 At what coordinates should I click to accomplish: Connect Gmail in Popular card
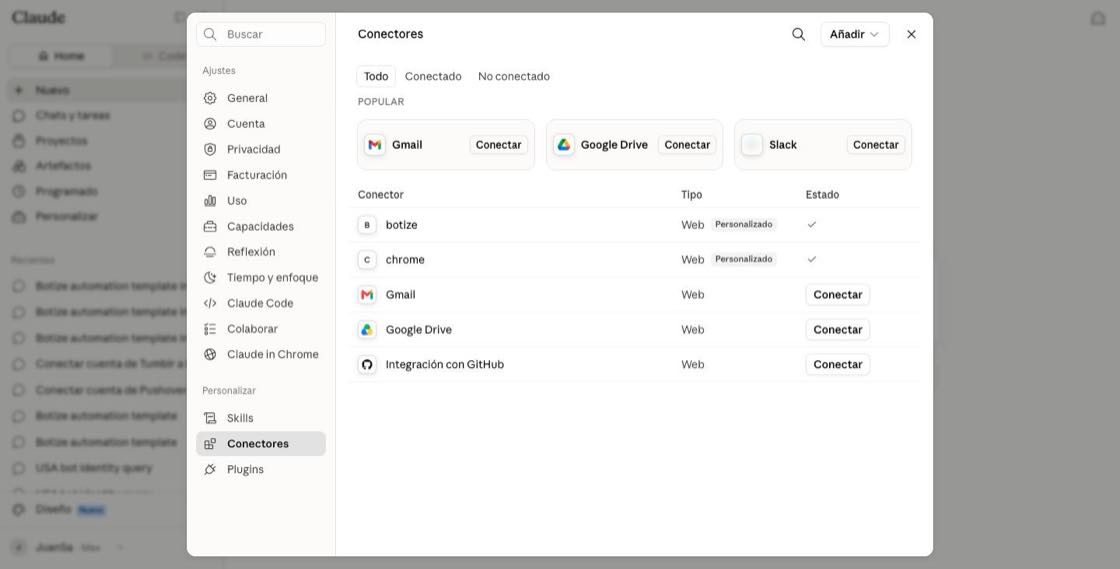[x=499, y=145]
